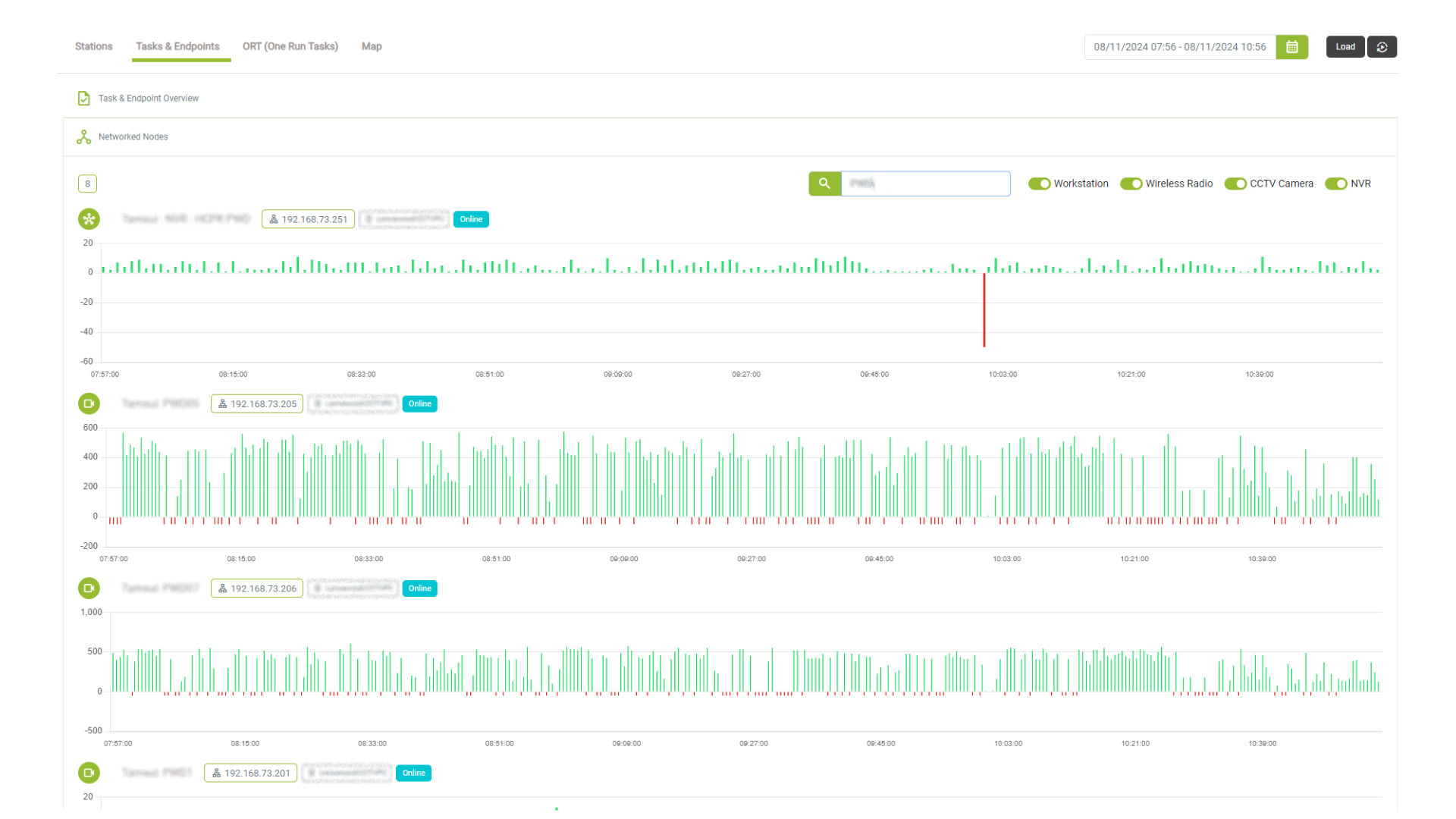Open the Map tab

(x=372, y=46)
